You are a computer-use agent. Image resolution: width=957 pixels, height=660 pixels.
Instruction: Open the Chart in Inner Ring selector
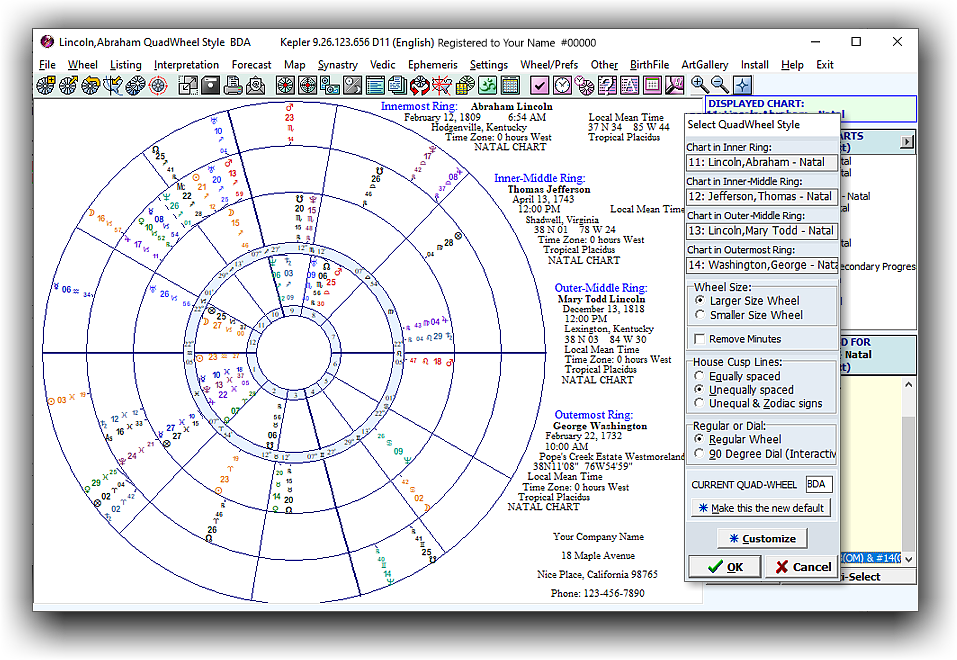point(762,163)
